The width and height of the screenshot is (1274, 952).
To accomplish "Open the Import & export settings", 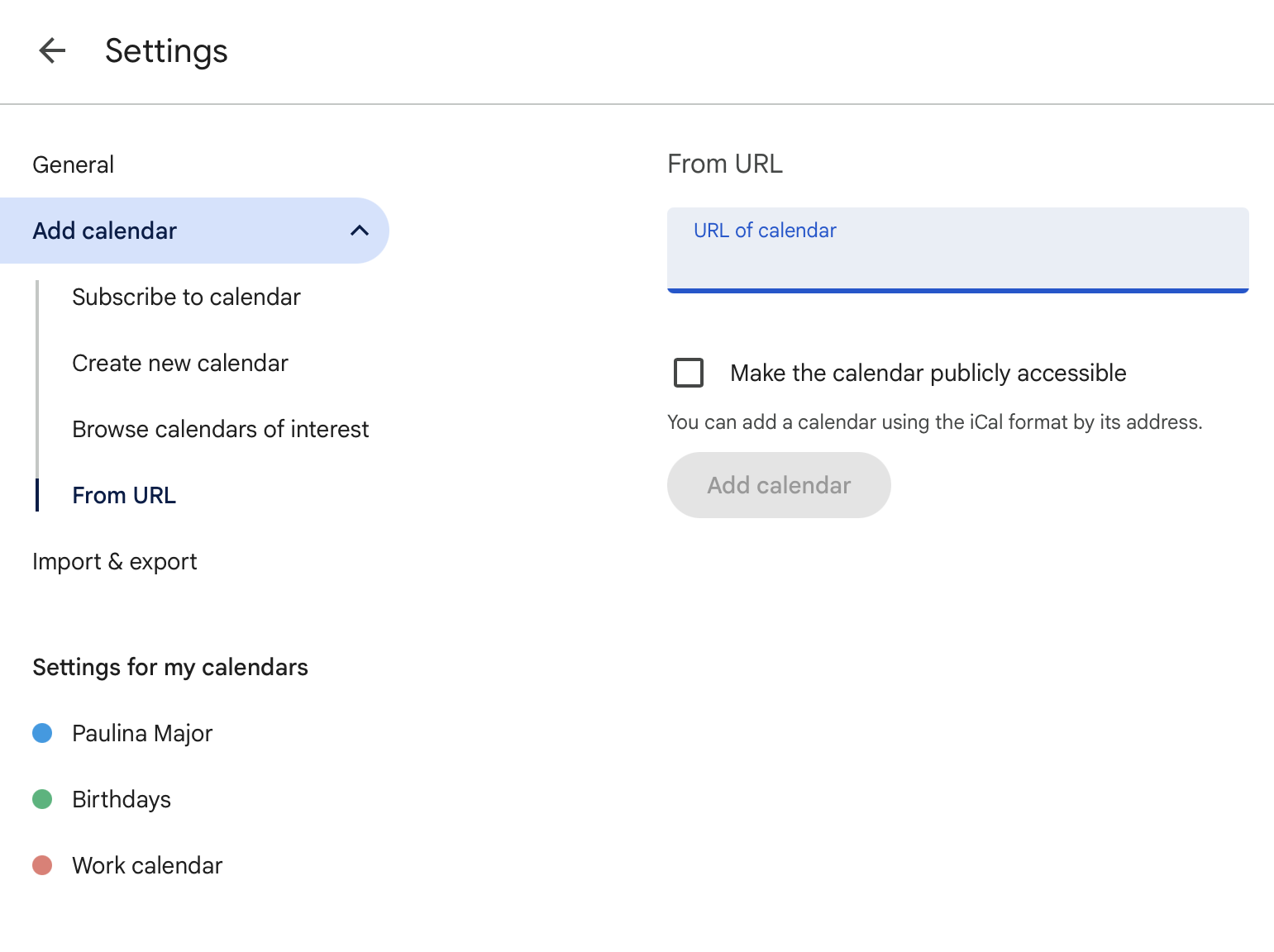I will [x=115, y=561].
